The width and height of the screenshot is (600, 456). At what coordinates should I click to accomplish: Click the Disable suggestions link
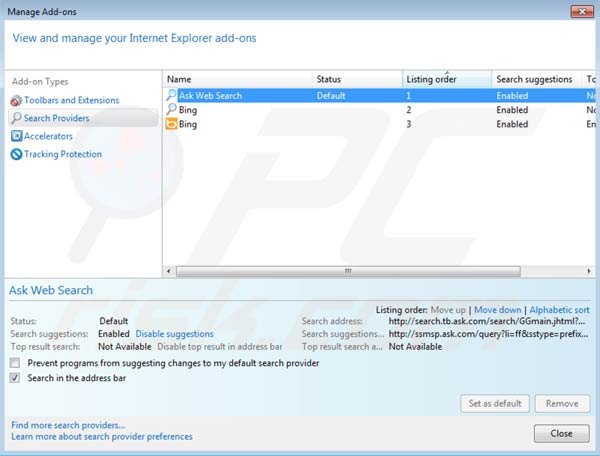pos(174,334)
